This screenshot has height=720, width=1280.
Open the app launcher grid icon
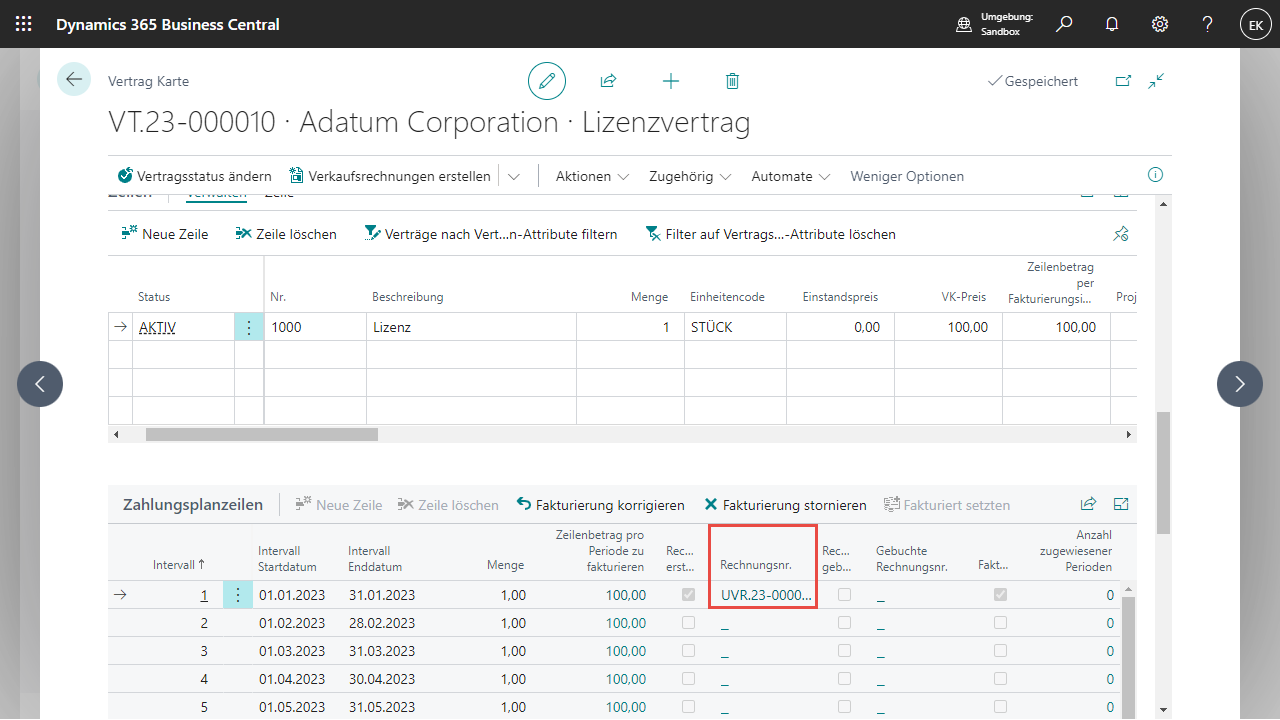pos(23,24)
